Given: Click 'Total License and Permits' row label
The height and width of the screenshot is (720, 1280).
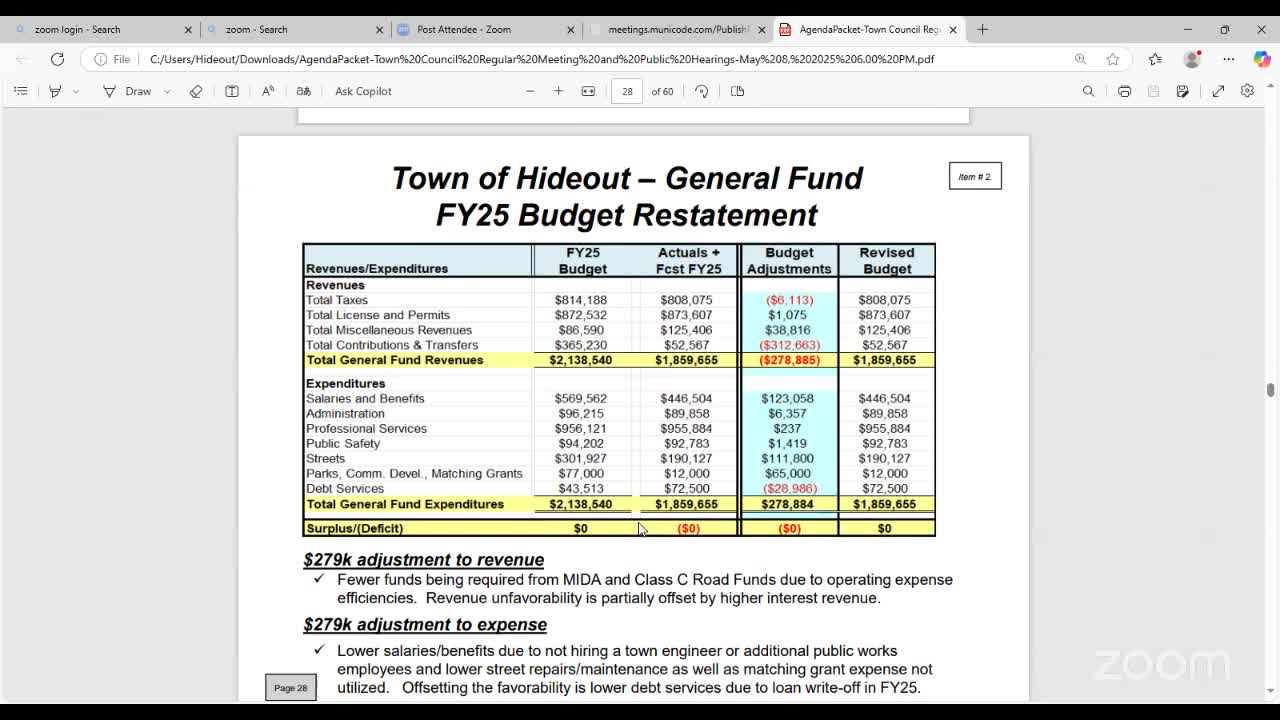Looking at the screenshot, I should pos(378,315).
